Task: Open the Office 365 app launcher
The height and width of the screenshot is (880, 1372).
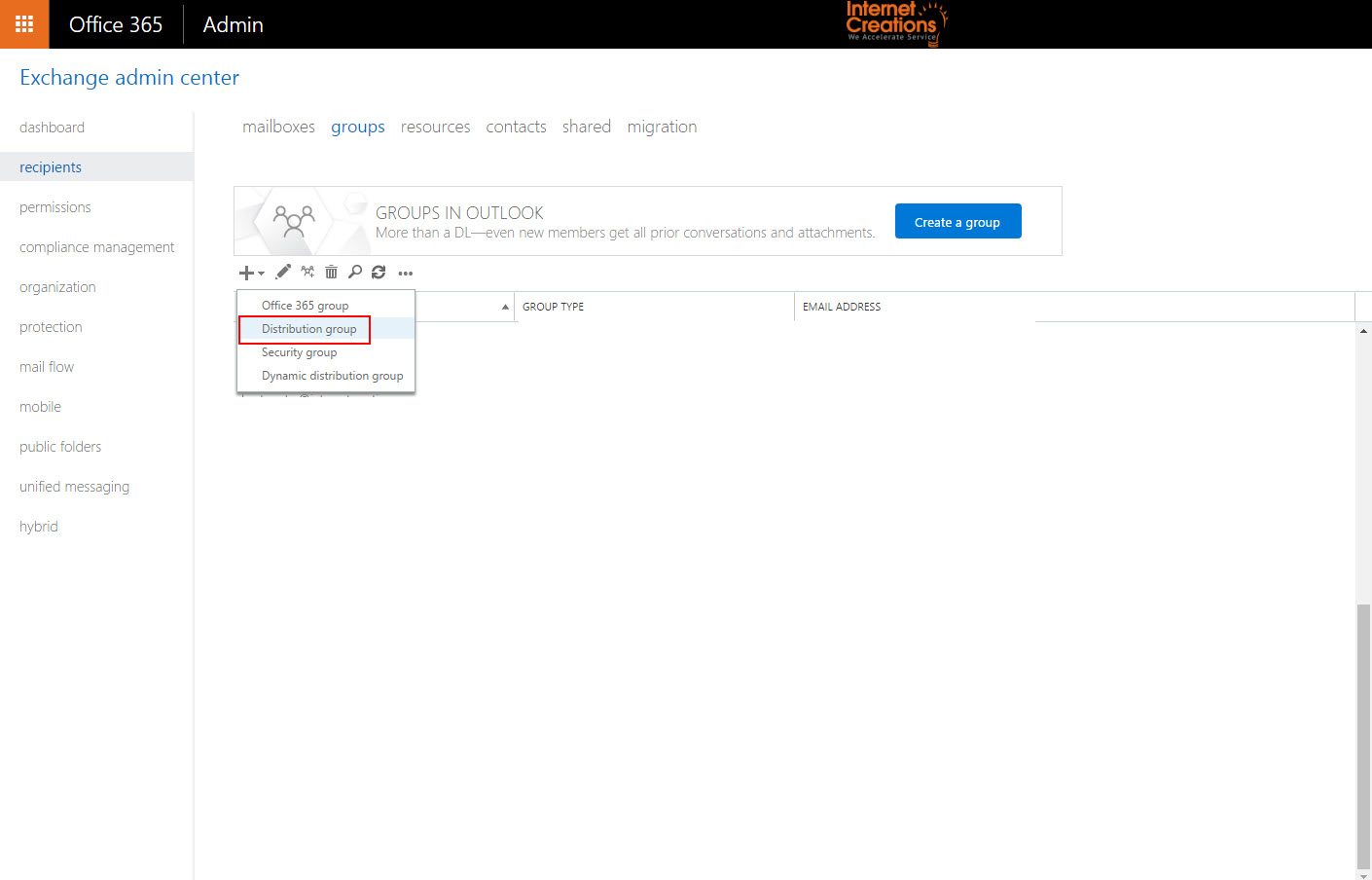Action: pos(24,24)
